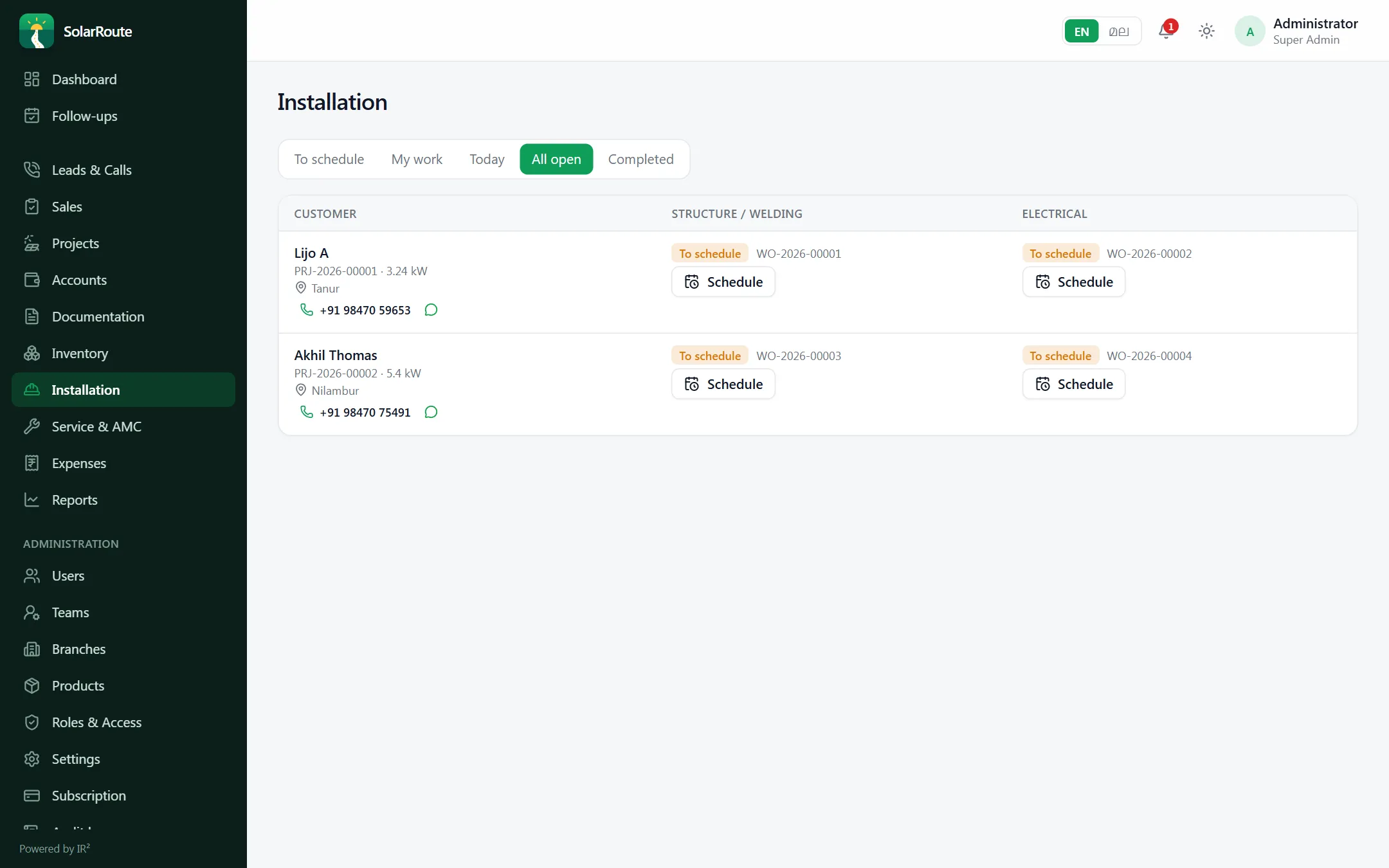This screenshot has width=1389, height=868.
Task: Click the Administrator avatar circle
Action: [x=1249, y=31]
